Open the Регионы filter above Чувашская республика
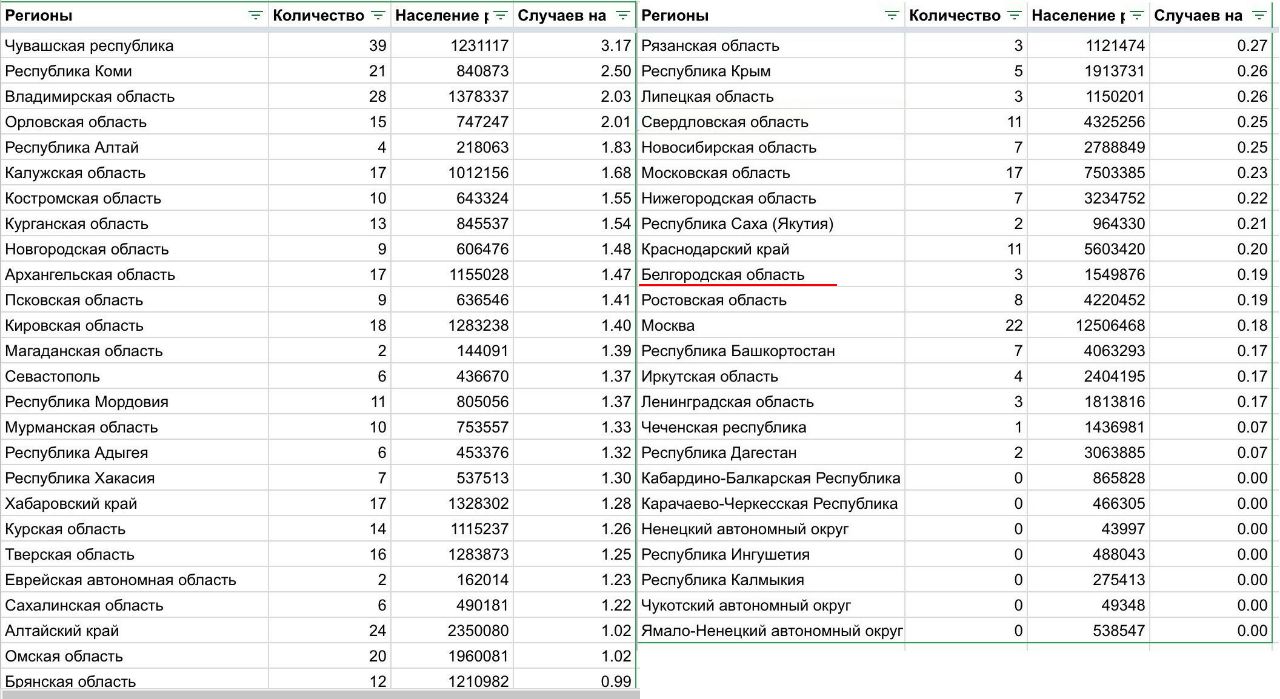The image size is (1280, 699). tap(255, 15)
